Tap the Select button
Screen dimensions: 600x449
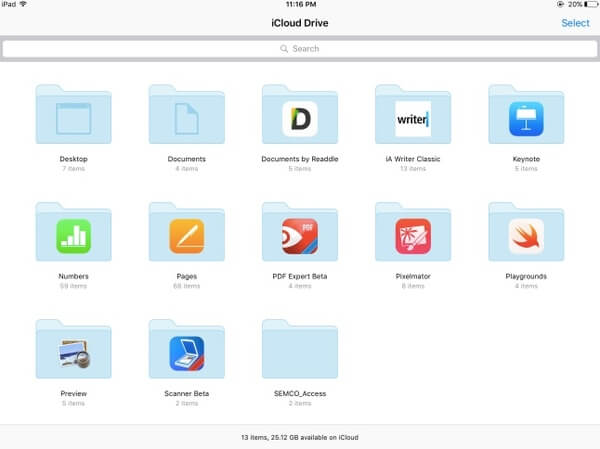click(575, 23)
